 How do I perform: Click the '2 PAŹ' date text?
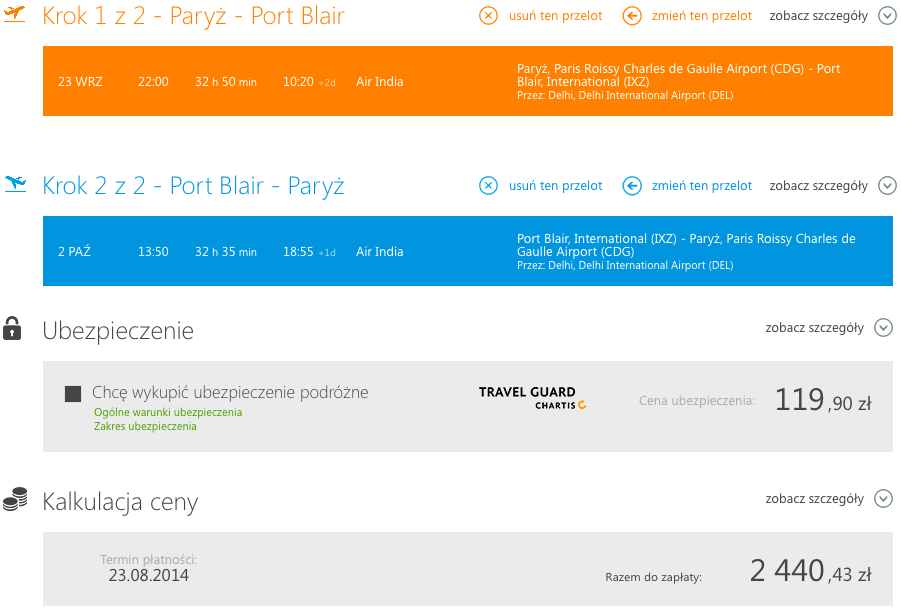(x=74, y=252)
